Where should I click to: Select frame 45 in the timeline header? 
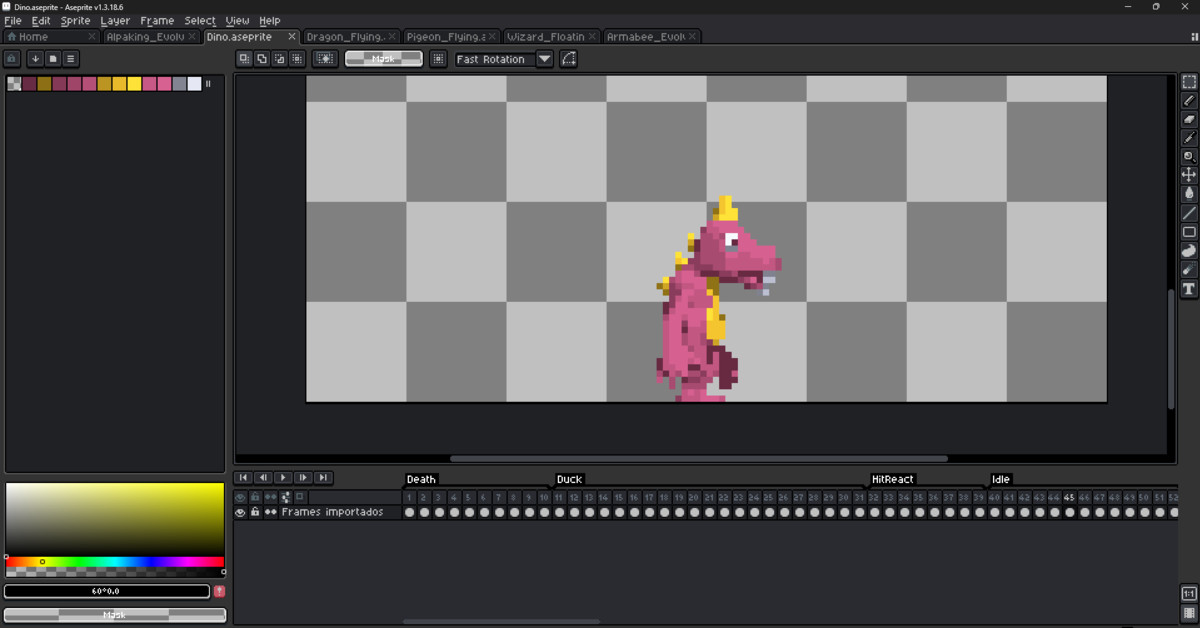[1069, 497]
